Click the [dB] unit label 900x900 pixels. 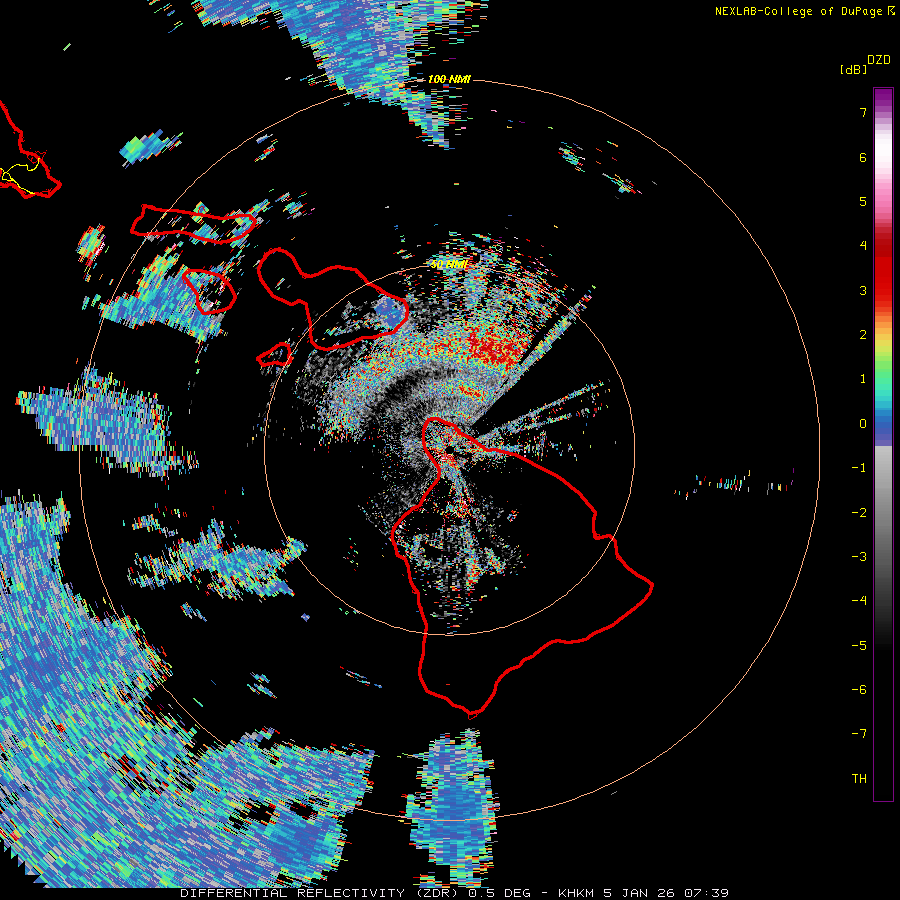[x=853, y=69]
